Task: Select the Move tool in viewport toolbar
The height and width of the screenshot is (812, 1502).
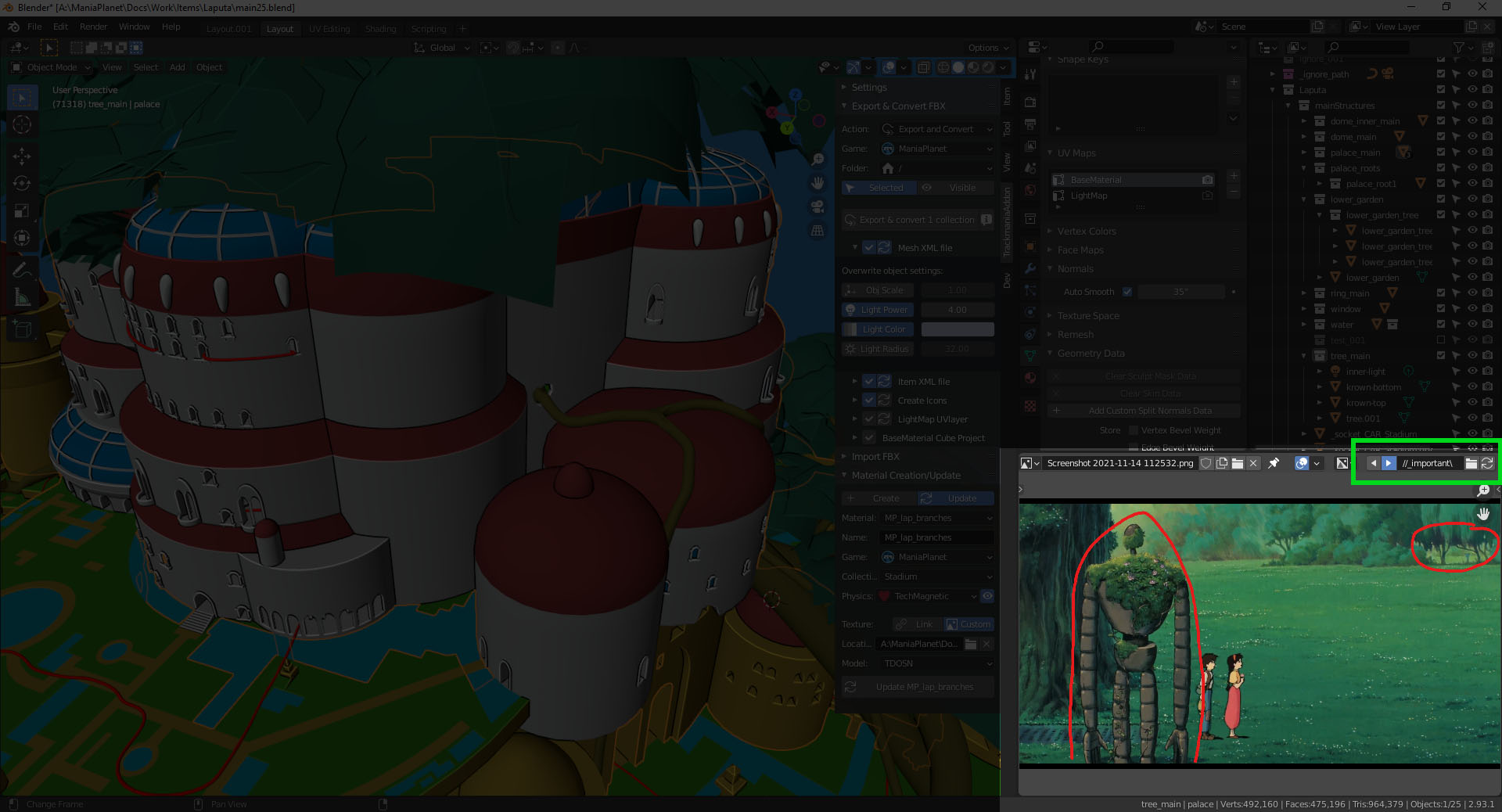Action: [x=22, y=156]
